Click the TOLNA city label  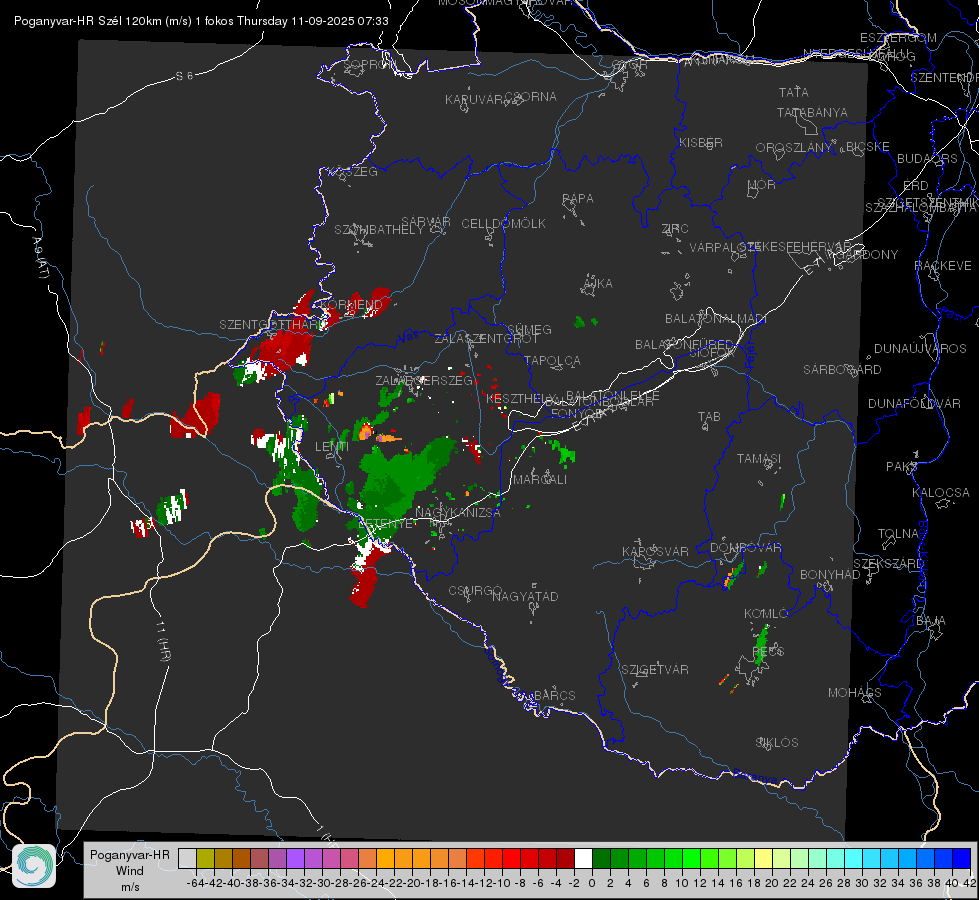click(x=898, y=534)
